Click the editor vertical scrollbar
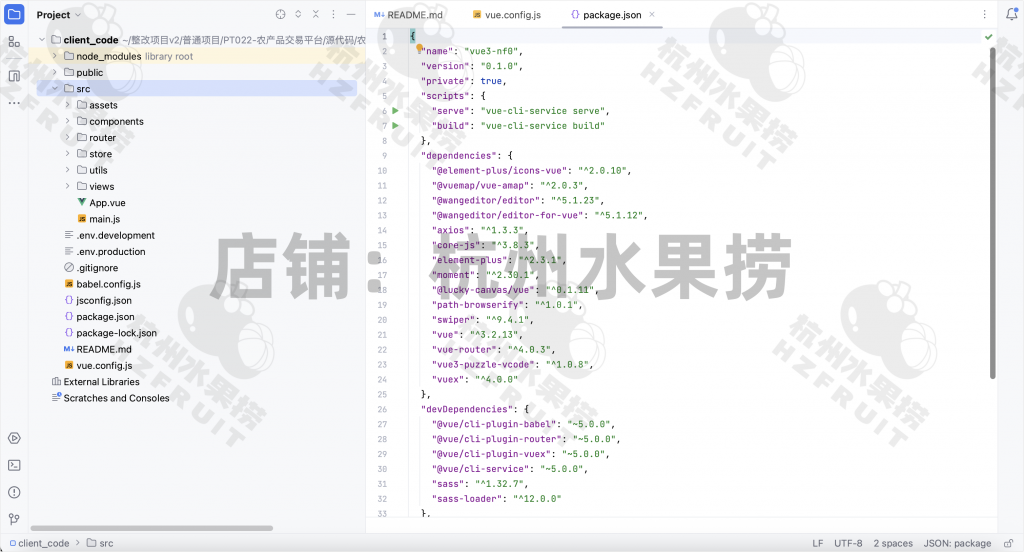 (992, 212)
